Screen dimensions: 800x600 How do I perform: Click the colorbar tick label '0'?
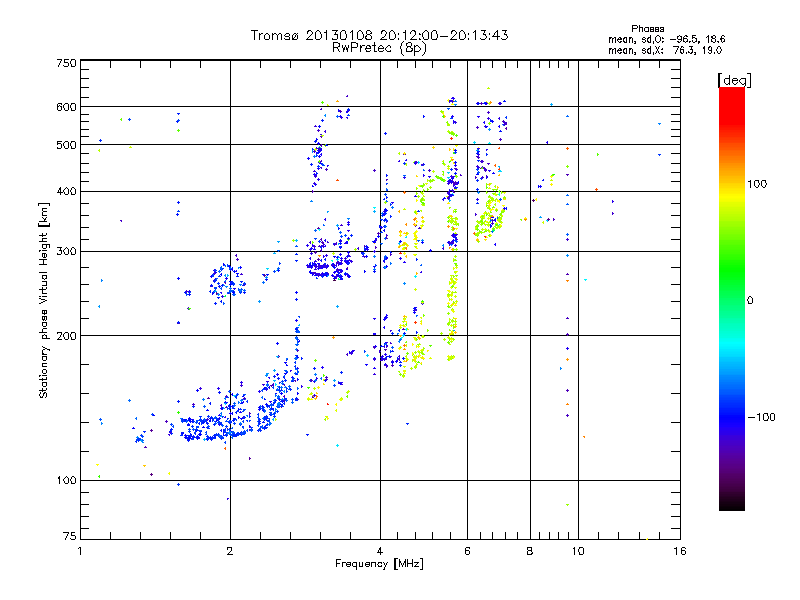pos(750,301)
